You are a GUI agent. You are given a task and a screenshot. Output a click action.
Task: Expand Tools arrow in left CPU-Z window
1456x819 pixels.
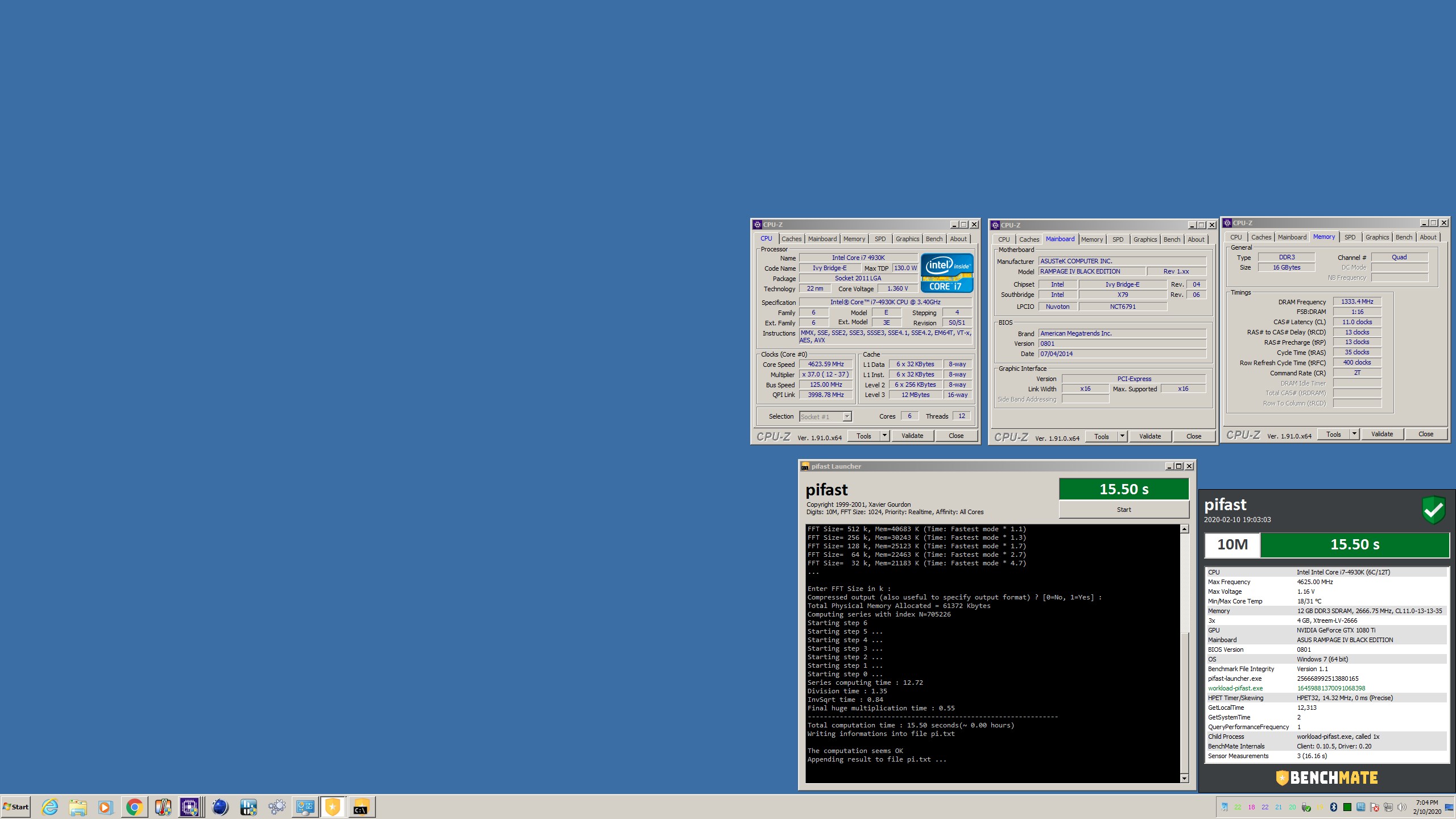(x=884, y=436)
